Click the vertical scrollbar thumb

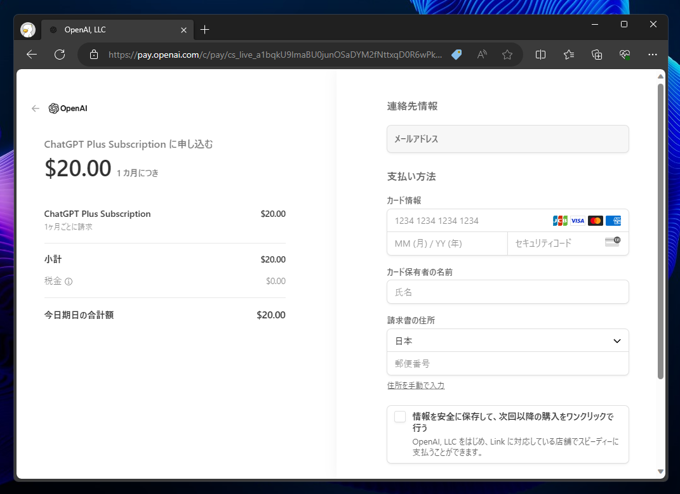tap(660, 231)
